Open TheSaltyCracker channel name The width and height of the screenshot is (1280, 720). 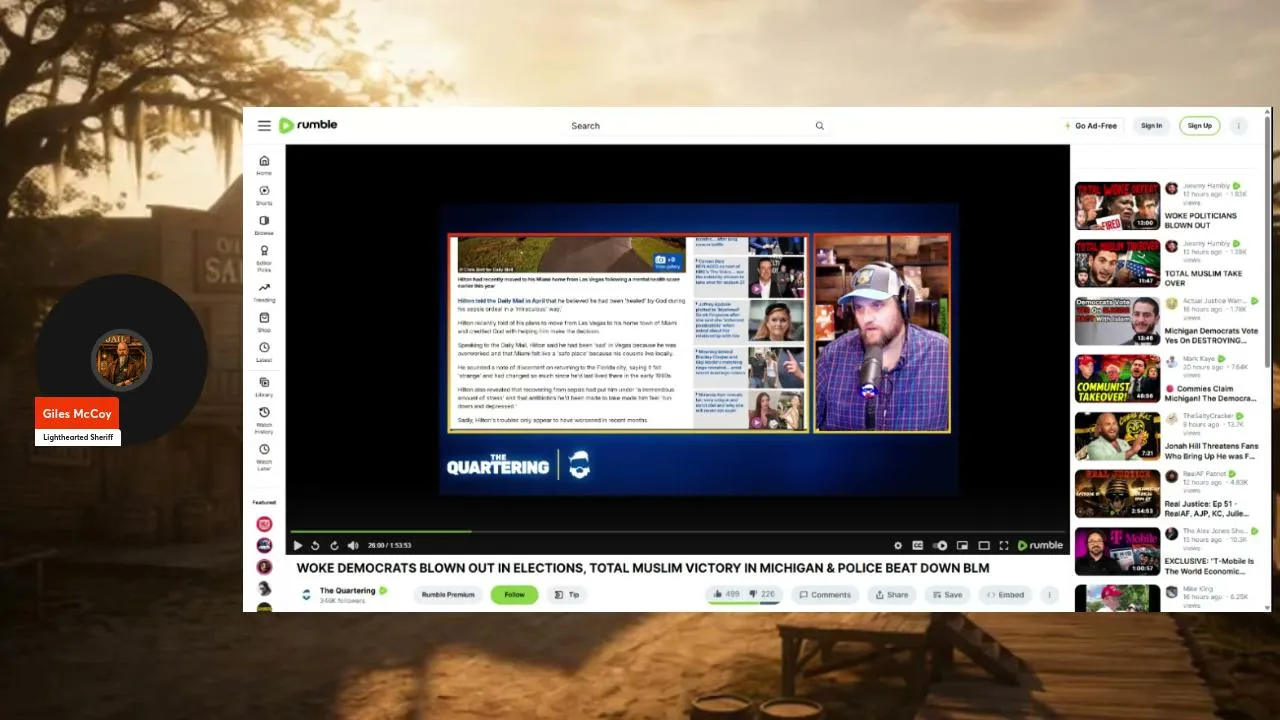1207,415
